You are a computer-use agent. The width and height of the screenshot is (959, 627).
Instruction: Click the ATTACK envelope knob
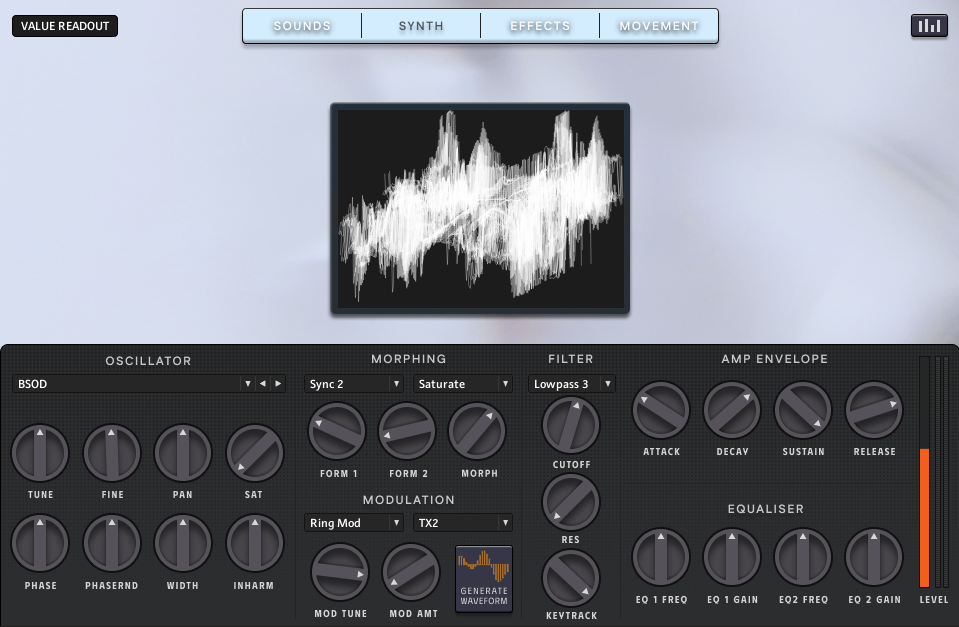(661, 410)
